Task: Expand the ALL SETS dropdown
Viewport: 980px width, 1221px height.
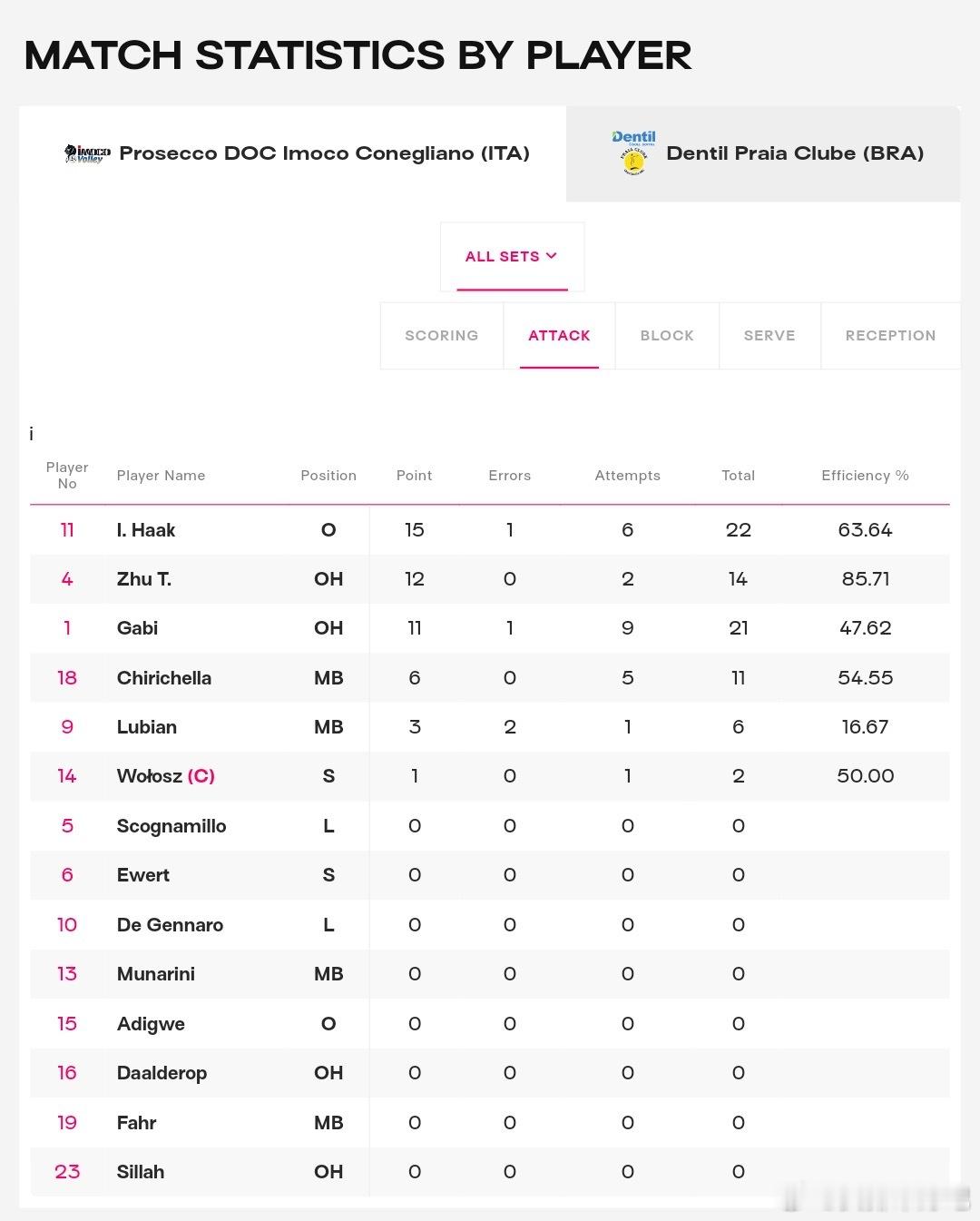Action: (512, 257)
